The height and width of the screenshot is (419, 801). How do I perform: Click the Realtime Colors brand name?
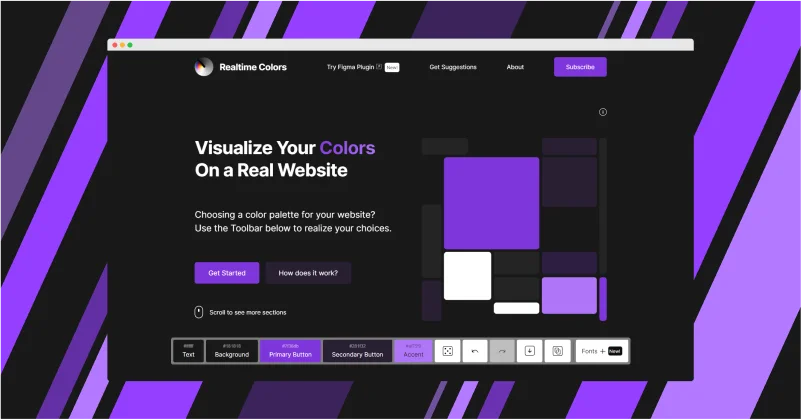tap(253, 67)
